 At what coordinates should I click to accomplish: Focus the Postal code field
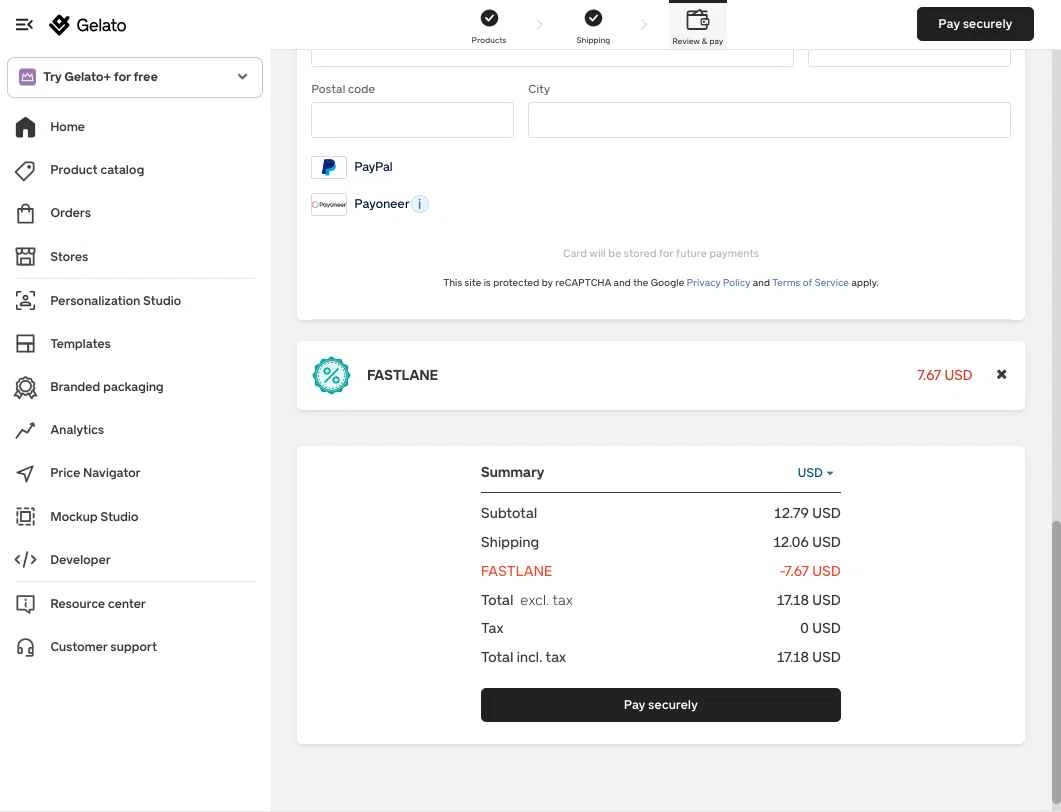tap(412, 120)
